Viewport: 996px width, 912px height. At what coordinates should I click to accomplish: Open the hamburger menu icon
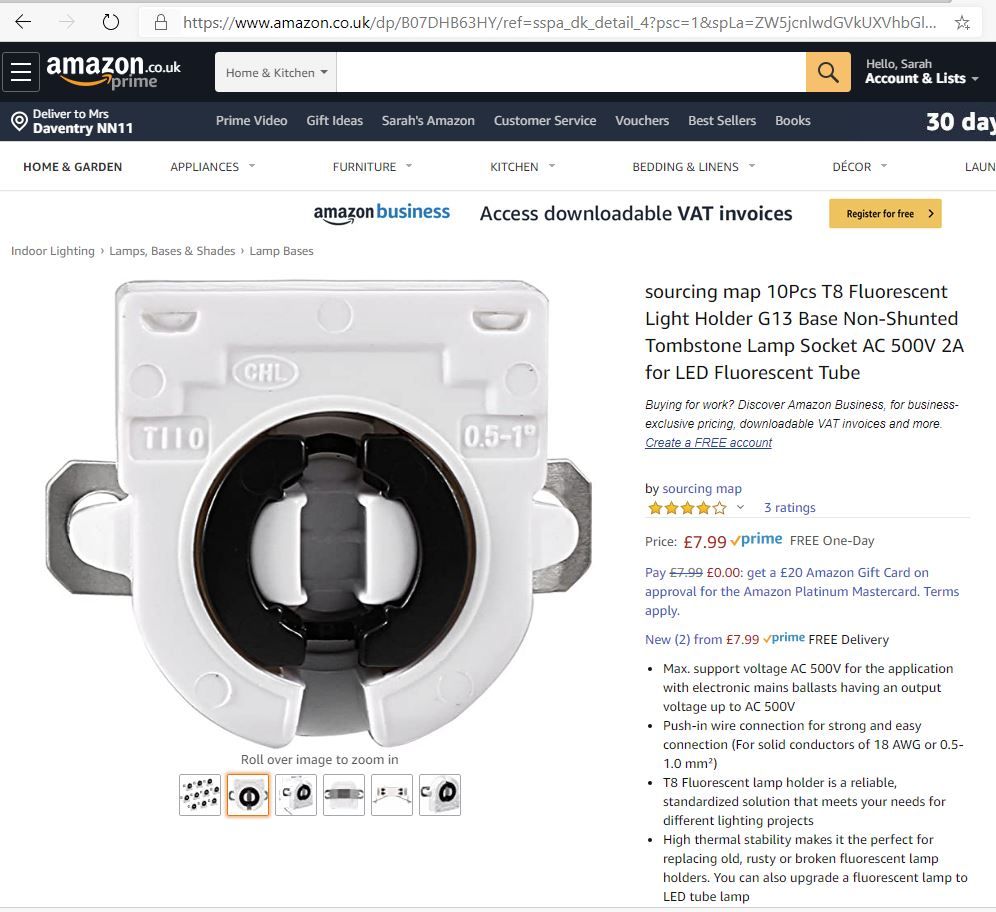[21, 72]
